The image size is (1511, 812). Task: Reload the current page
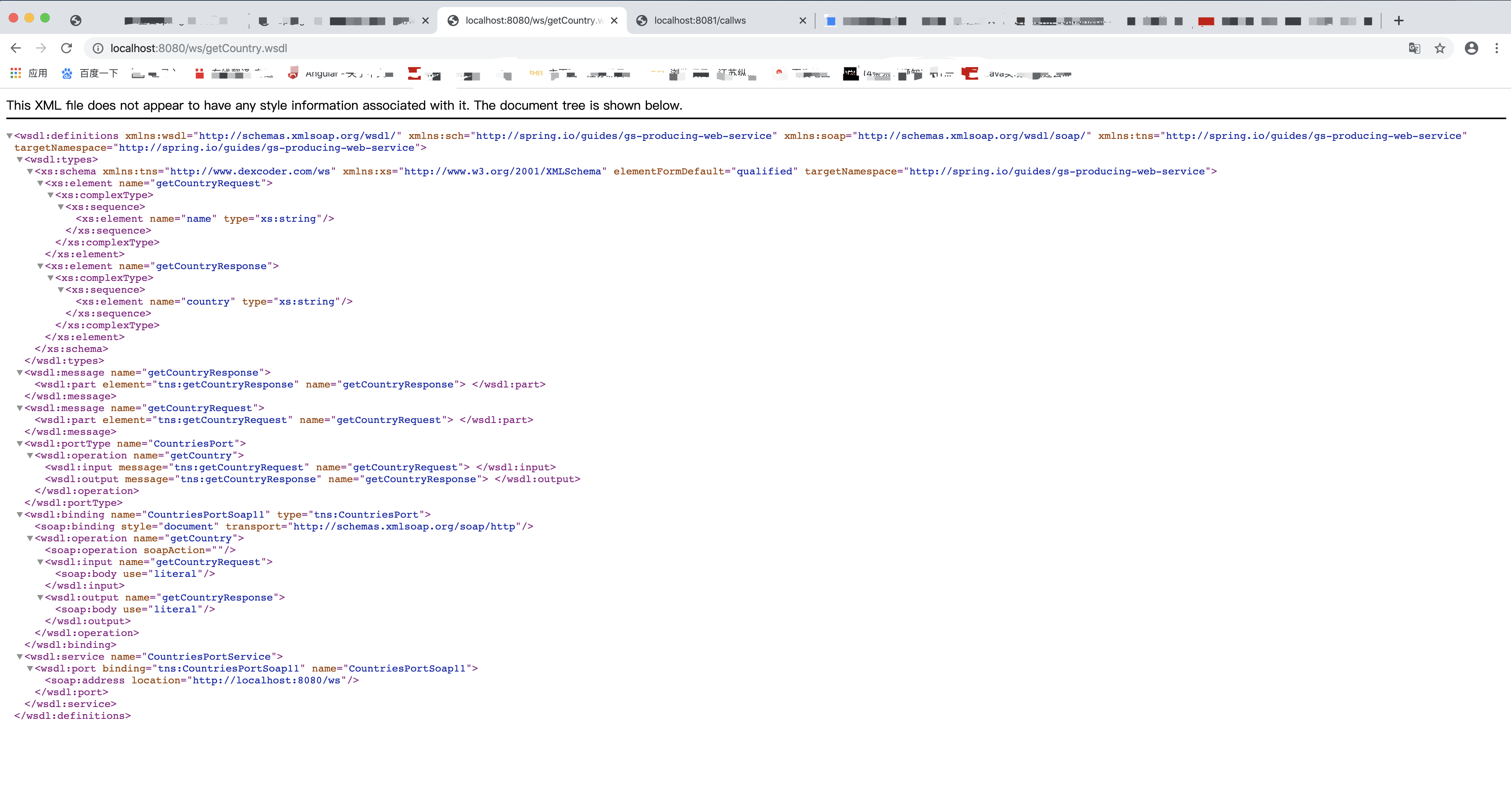pyautogui.click(x=66, y=48)
